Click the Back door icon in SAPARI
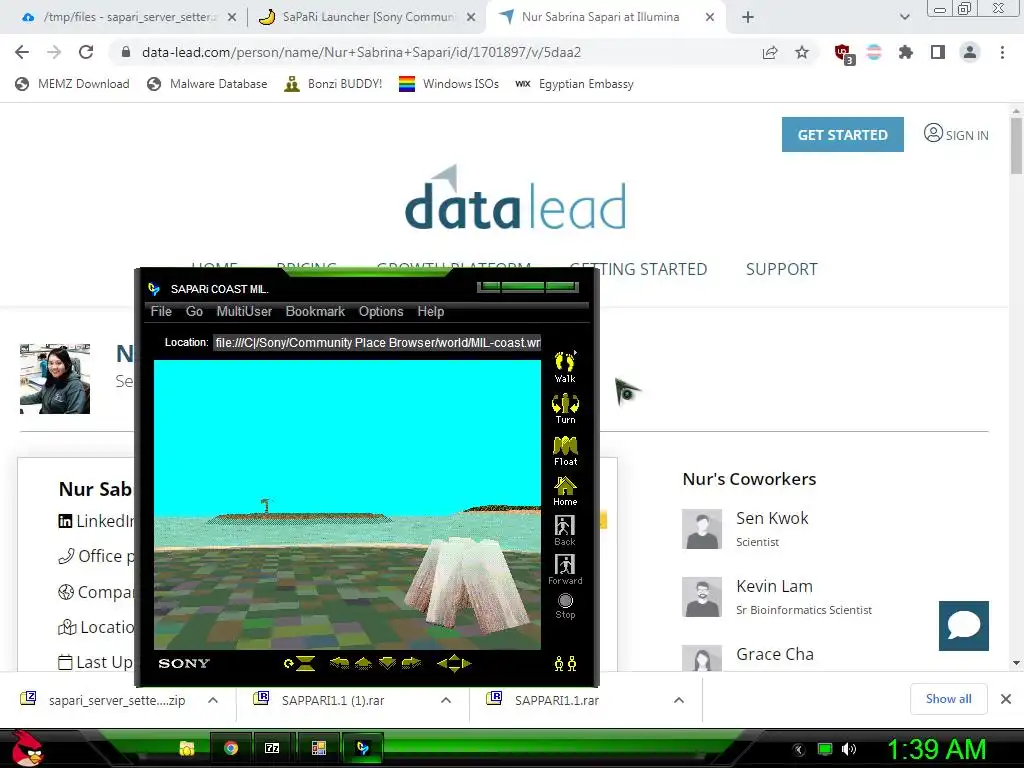The height and width of the screenshot is (768, 1024). coord(565,530)
